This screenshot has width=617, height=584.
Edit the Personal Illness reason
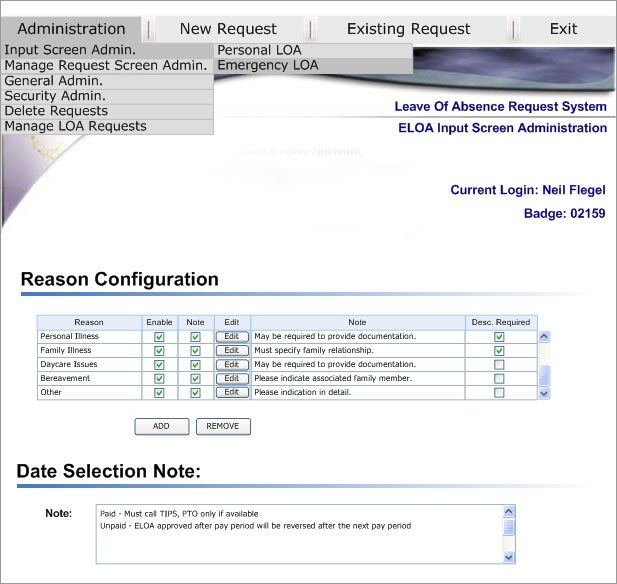[231, 337]
